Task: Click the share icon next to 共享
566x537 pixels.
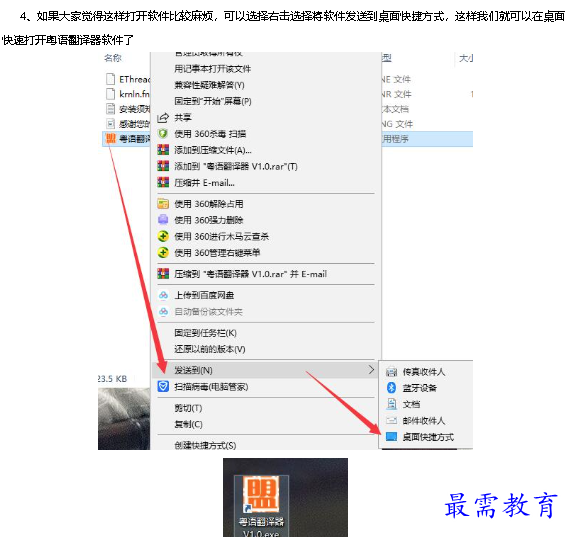Action: coord(163,118)
